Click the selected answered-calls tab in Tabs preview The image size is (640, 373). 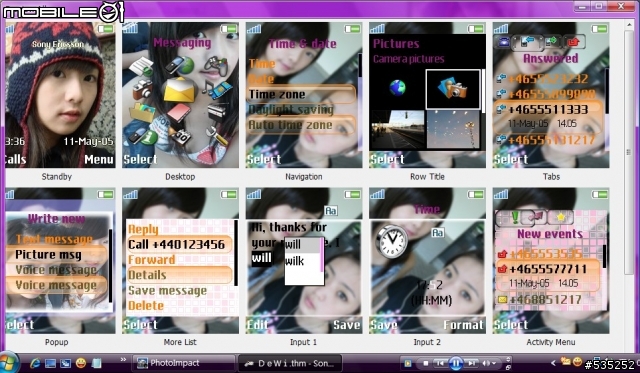(x=527, y=42)
